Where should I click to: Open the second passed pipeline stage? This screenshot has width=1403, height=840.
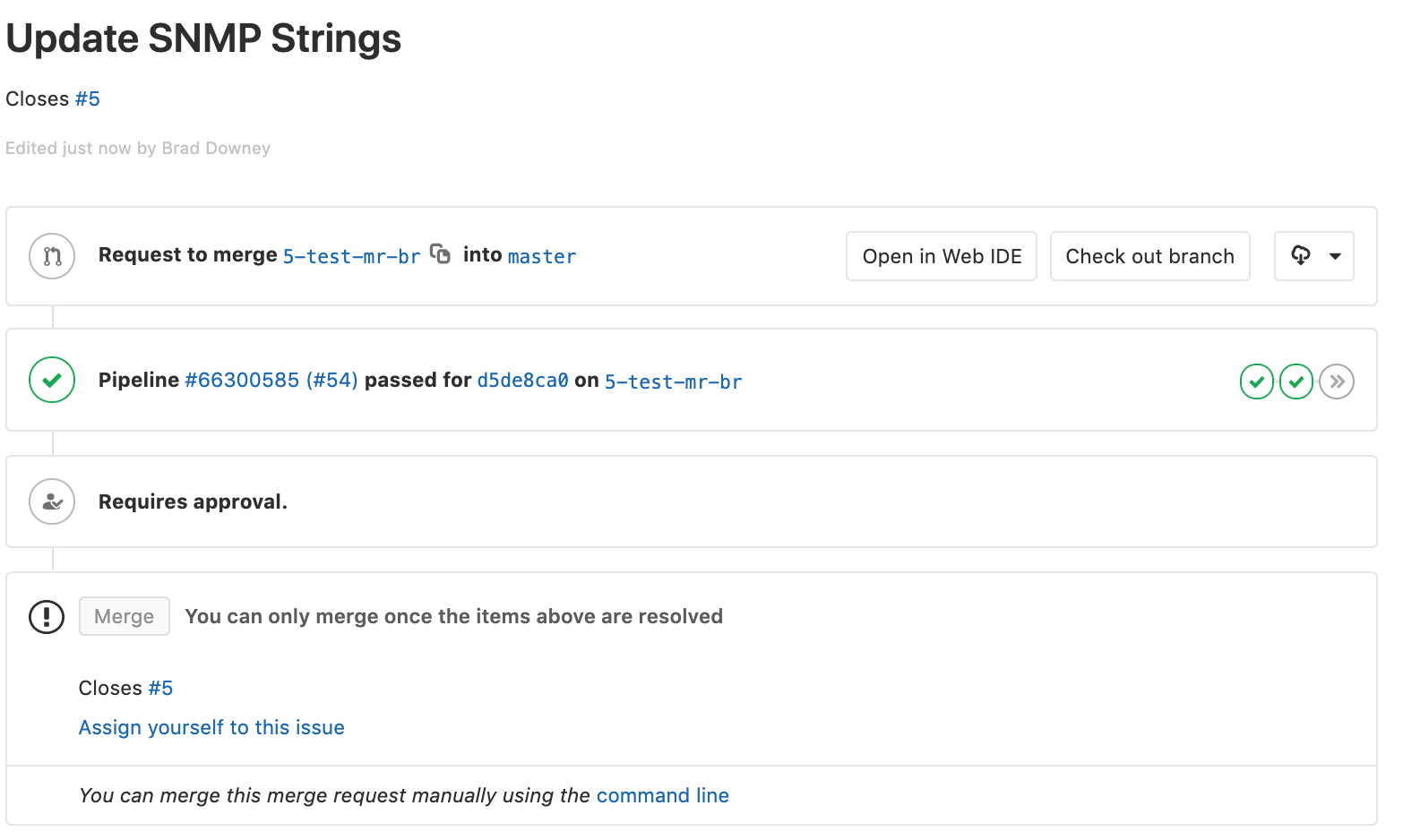click(1296, 381)
